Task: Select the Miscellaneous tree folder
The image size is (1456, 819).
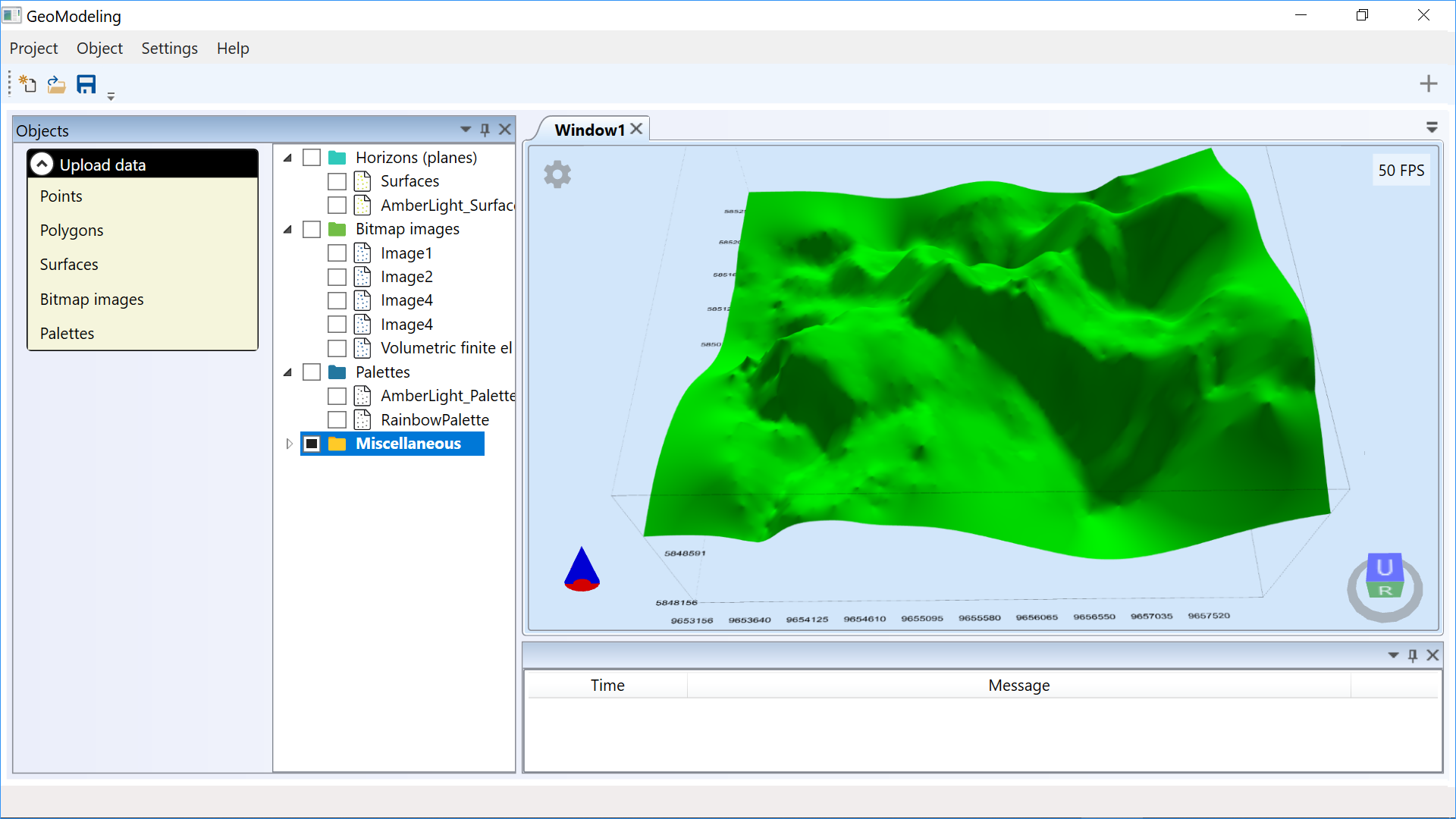Action: (x=408, y=444)
